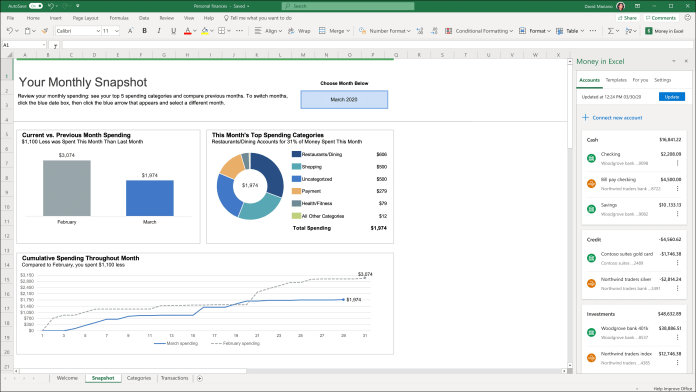Click the Update button
Screen dimensions: 696x392
(672, 97)
